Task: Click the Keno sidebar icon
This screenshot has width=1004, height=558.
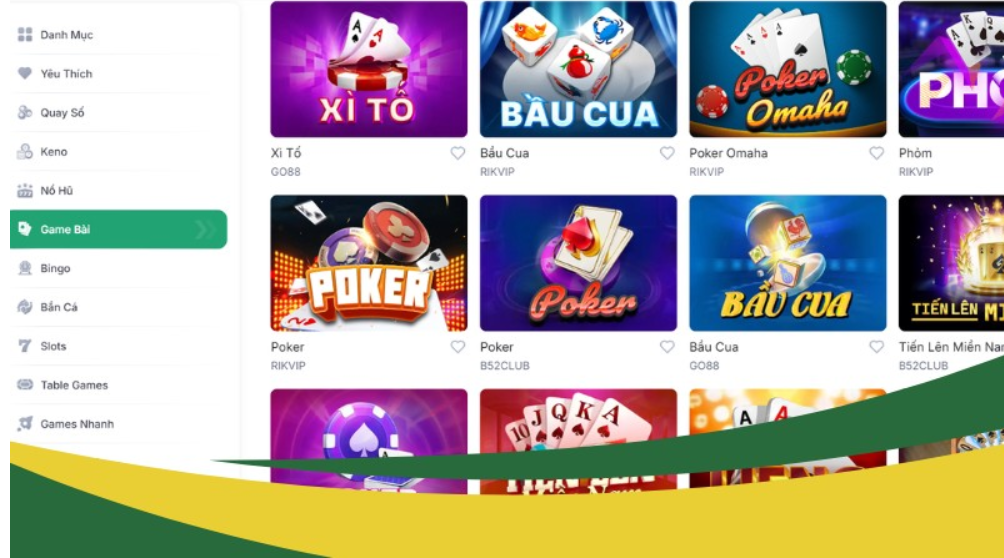Action: (25, 152)
